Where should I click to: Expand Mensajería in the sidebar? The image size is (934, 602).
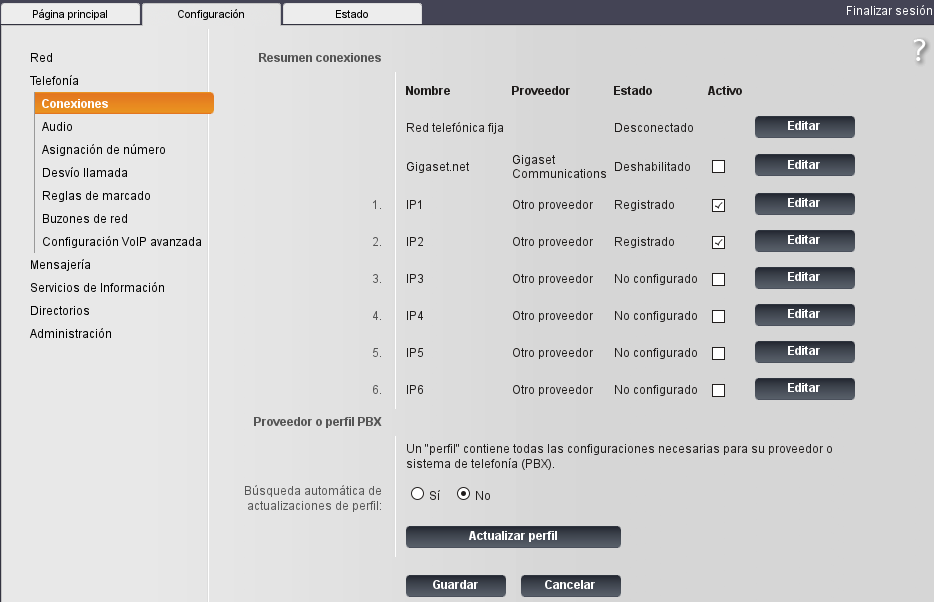(60, 265)
